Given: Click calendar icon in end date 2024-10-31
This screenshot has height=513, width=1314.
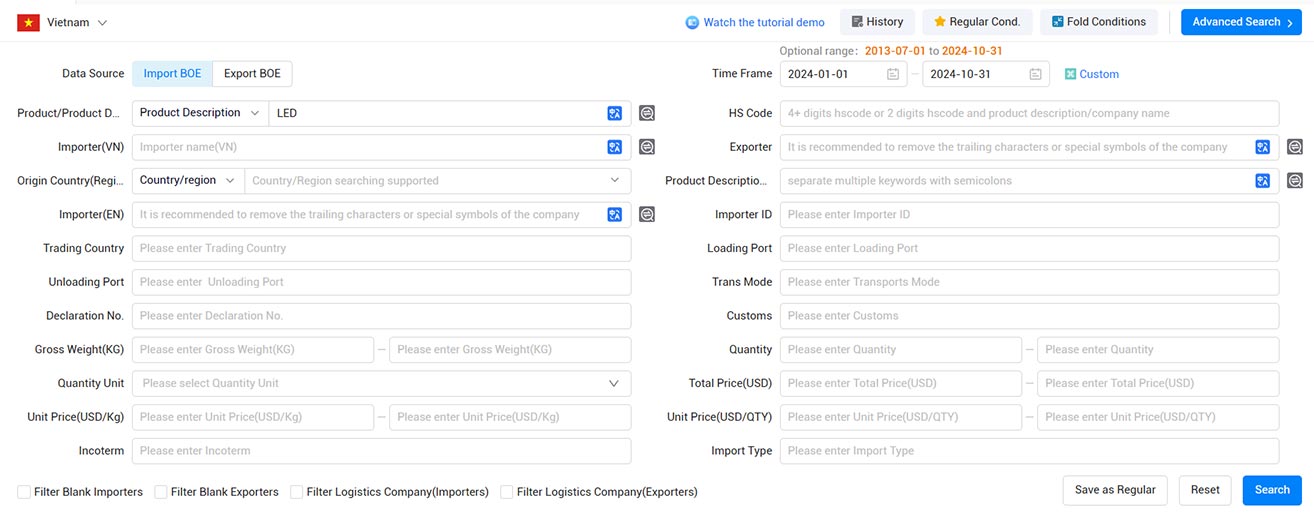Looking at the screenshot, I should click(x=1035, y=74).
